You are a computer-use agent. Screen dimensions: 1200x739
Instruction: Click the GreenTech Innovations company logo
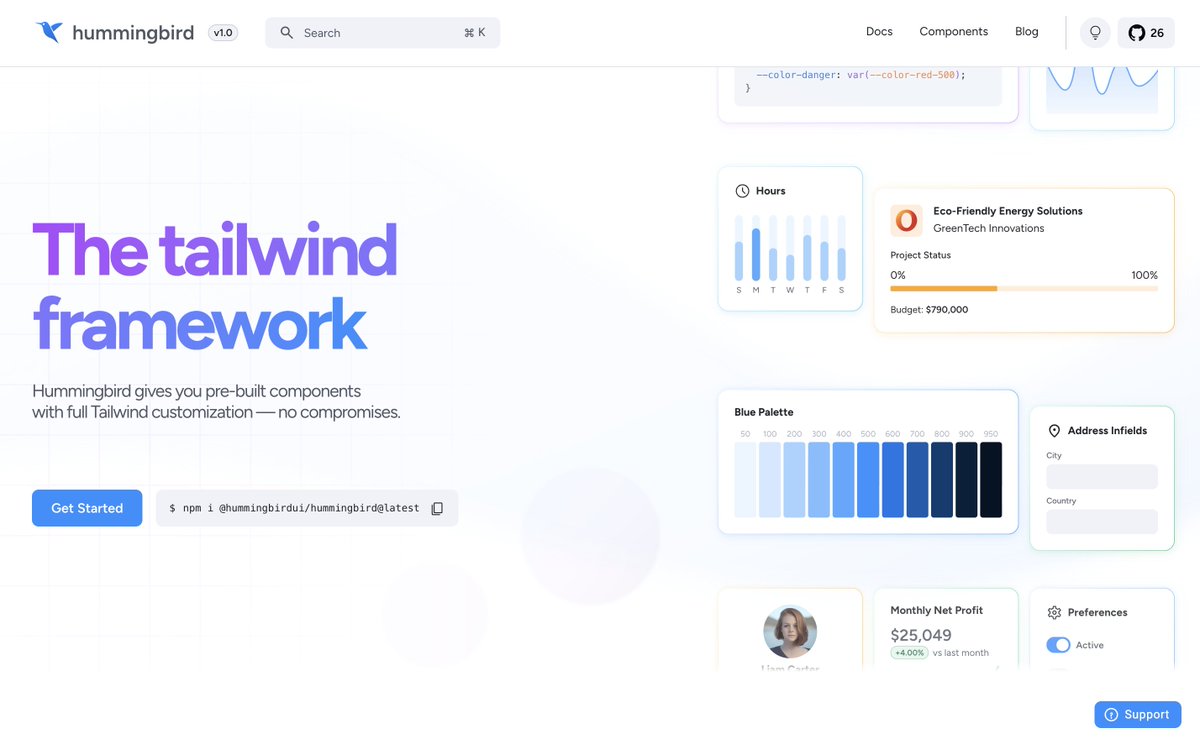[x=906, y=220]
